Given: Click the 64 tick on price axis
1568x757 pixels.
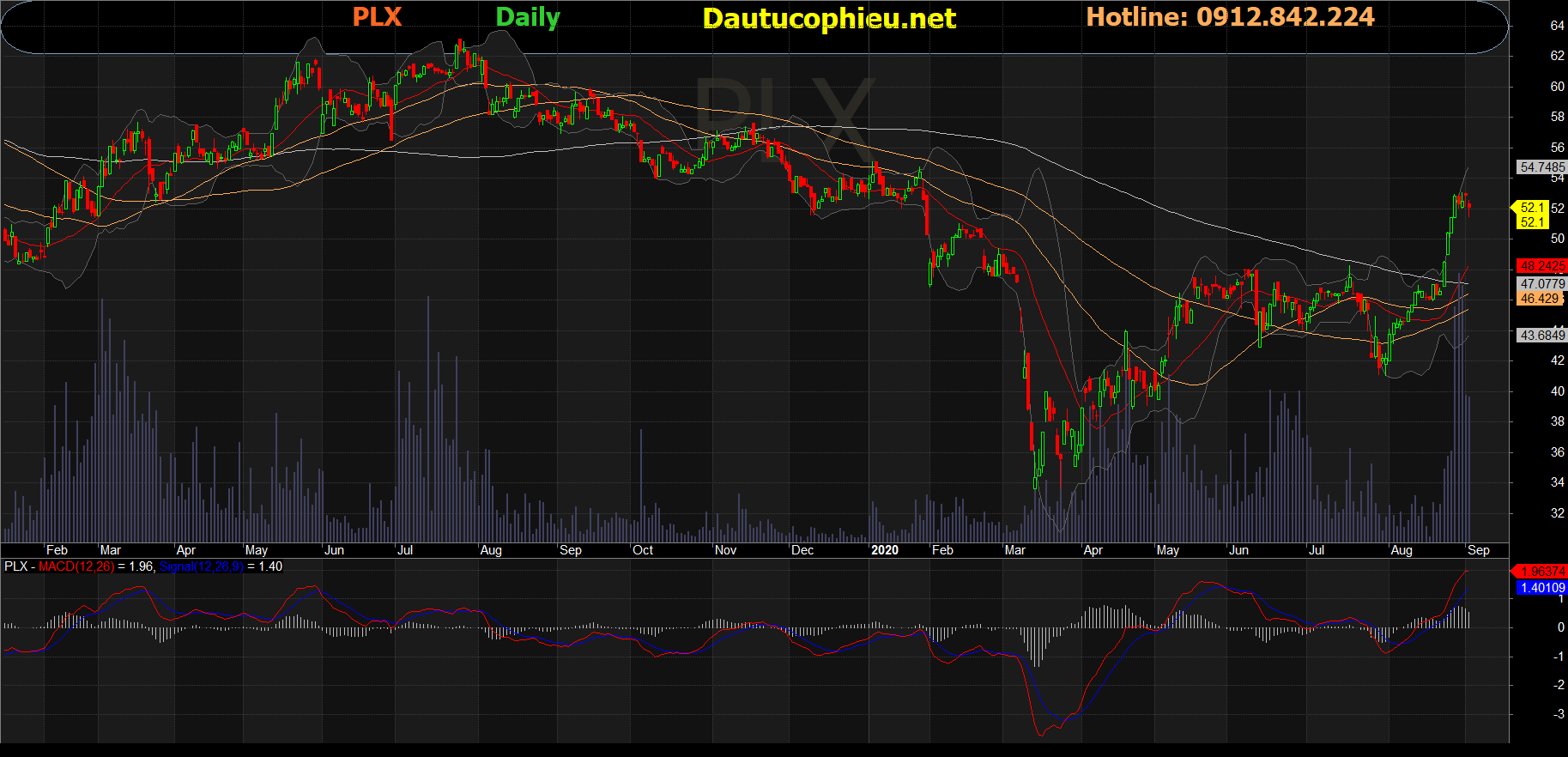Looking at the screenshot, I should click(x=1557, y=26).
